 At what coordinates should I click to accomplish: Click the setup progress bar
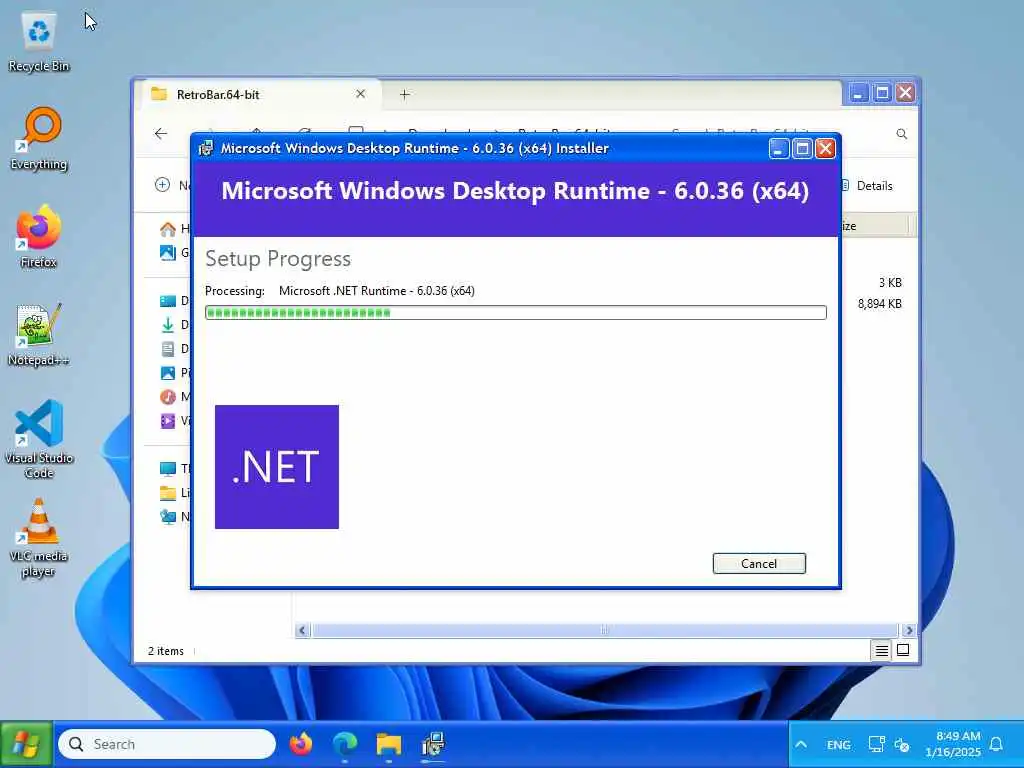pos(516,313)
